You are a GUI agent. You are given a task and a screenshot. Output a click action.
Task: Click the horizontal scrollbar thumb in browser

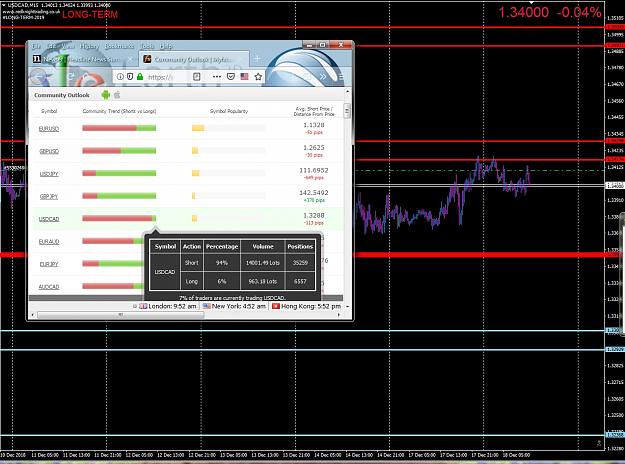121,315
